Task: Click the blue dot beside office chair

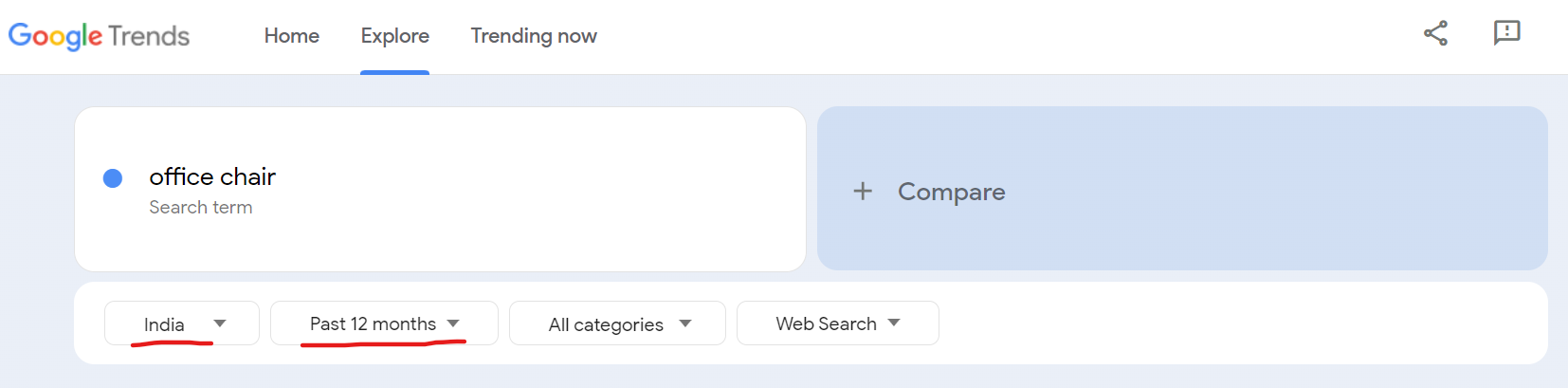Action: 113,178
